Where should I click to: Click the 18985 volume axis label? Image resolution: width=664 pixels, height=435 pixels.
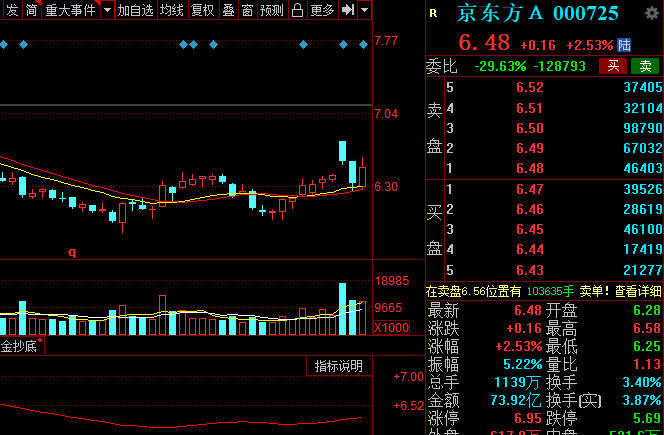click(392, 280)
